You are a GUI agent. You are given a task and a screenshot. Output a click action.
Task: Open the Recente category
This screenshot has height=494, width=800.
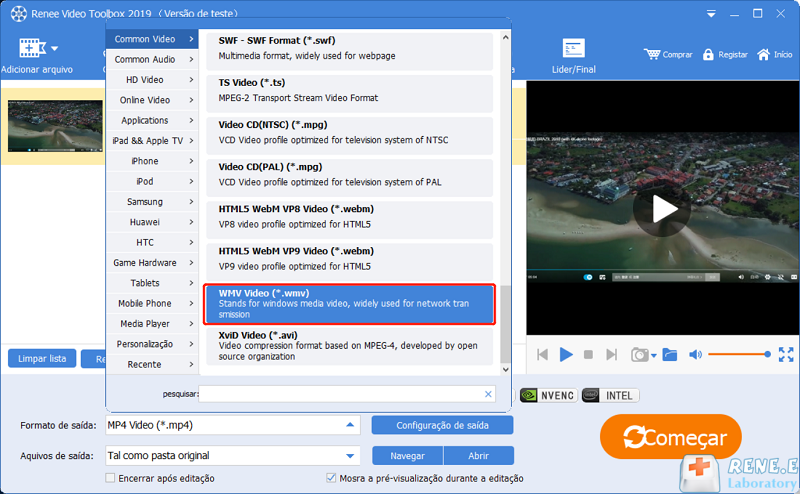pyautogui.click(x=152, y=364)
